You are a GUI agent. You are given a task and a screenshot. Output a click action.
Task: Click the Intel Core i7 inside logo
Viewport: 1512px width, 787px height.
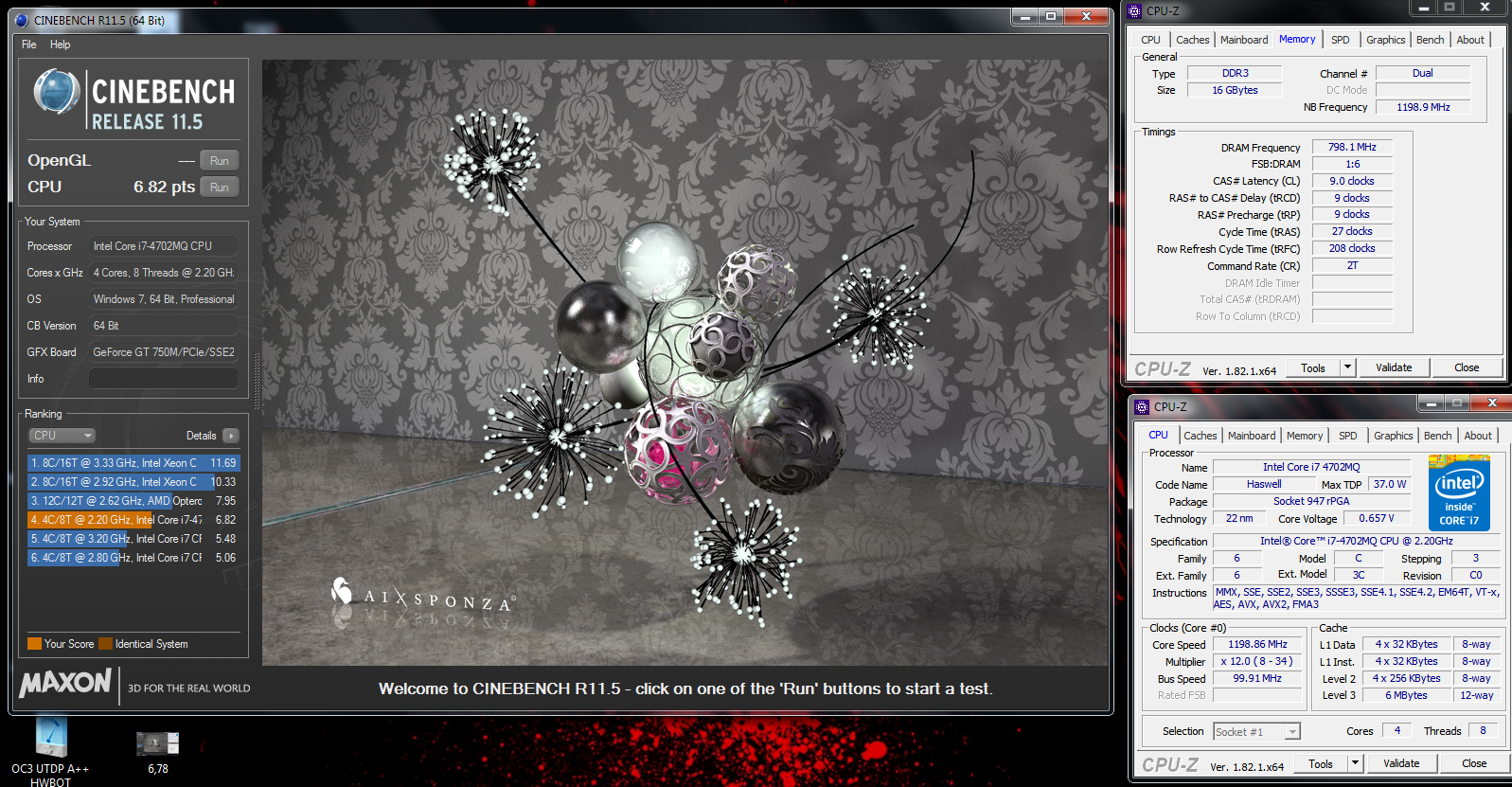click(1459, 493)
